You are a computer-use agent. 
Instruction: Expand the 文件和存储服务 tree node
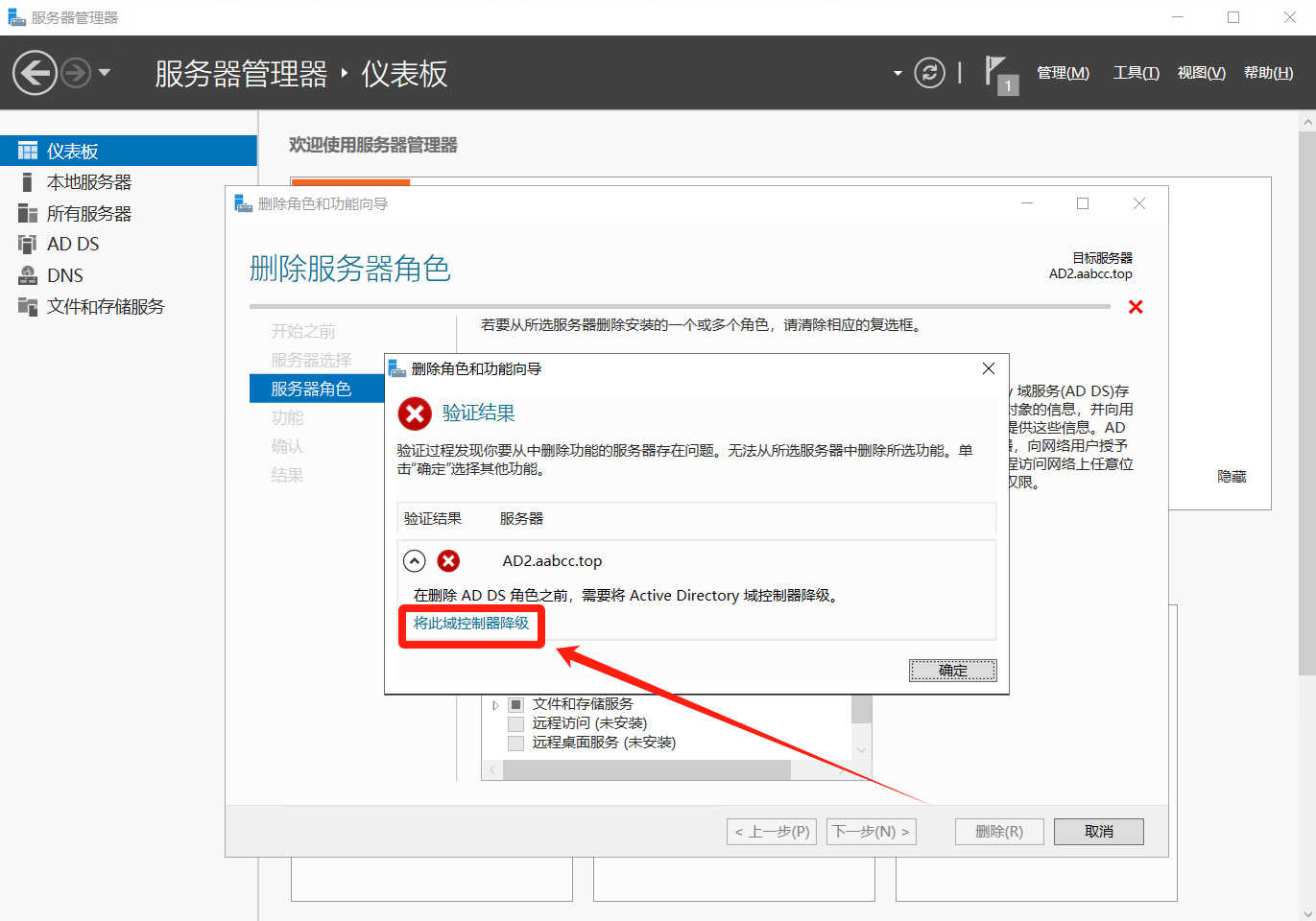(495, 705)
